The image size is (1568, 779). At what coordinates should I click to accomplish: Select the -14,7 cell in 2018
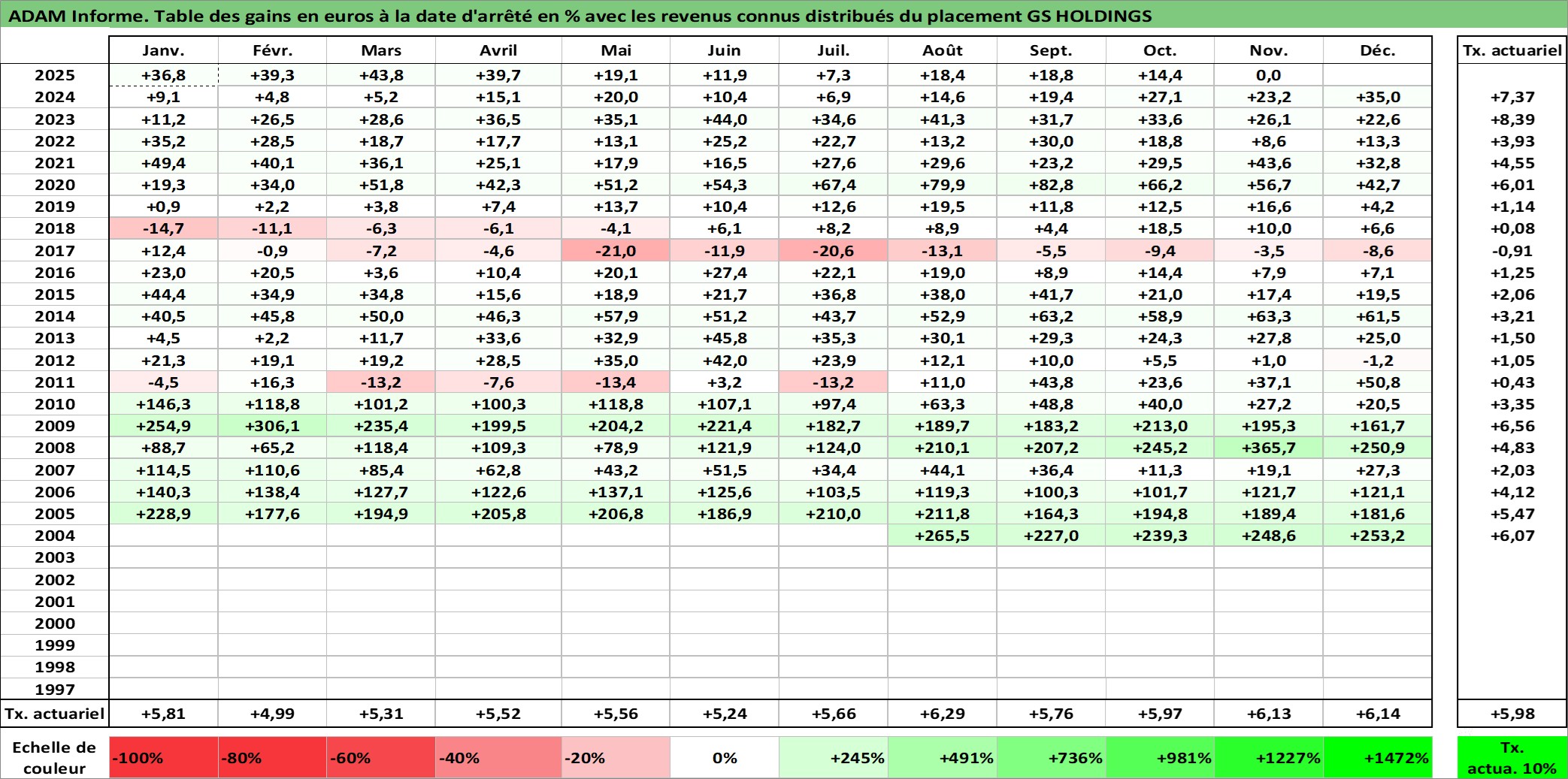[x=163, y=228]
